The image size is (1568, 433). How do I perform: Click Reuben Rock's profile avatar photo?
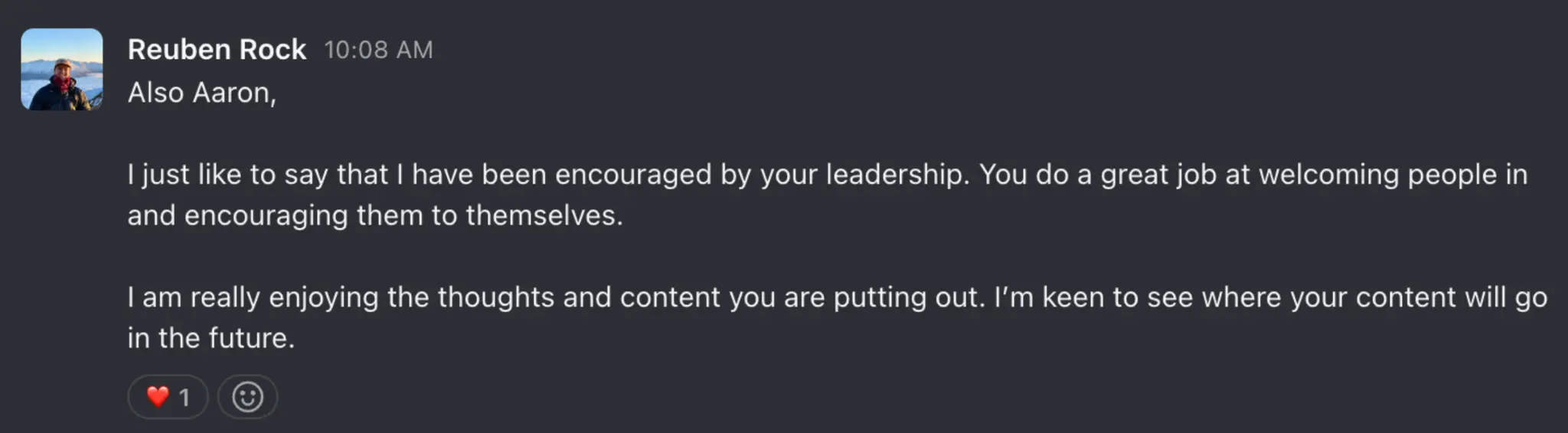(x=61, y=69)
